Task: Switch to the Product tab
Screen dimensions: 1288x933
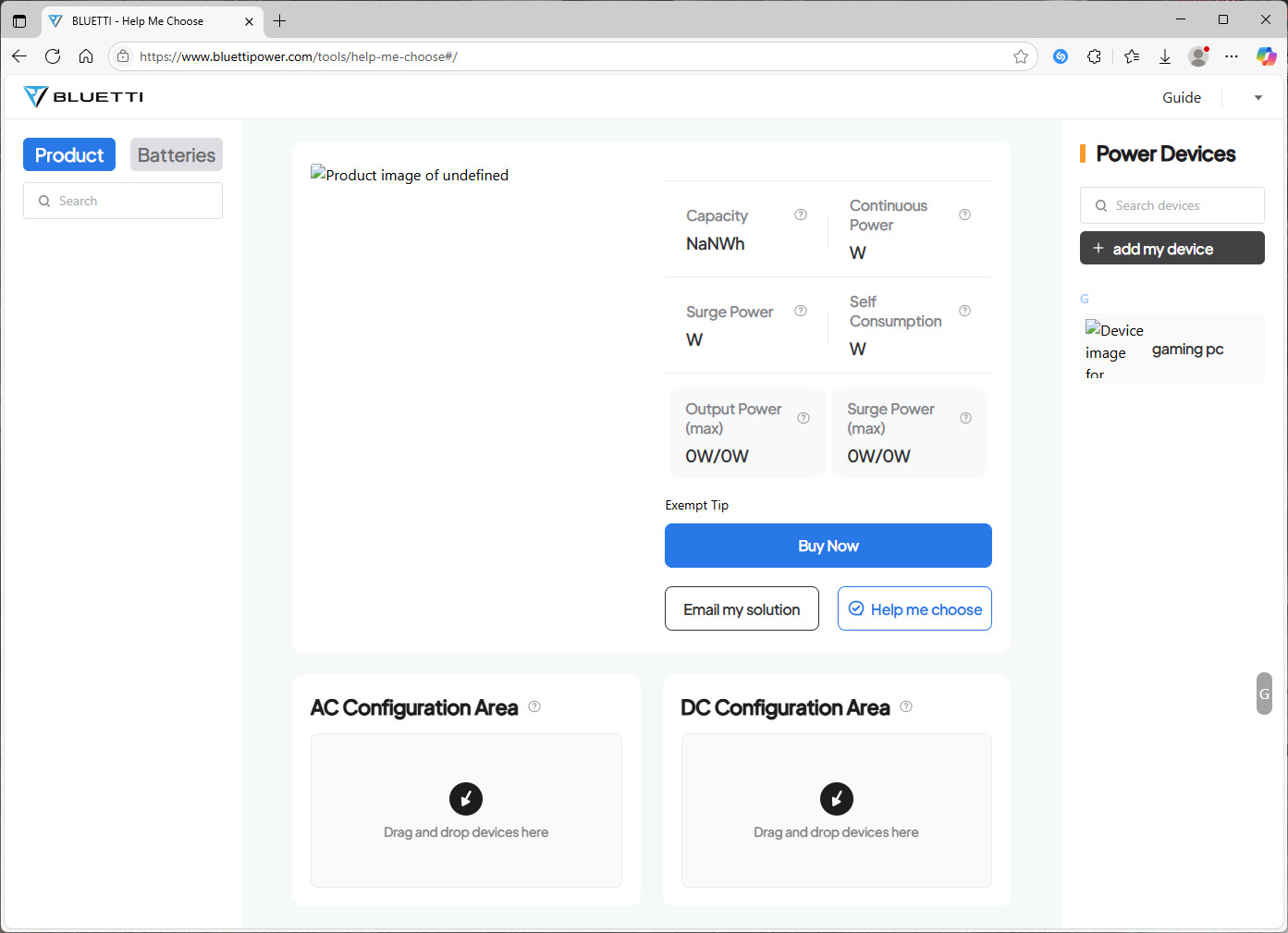Action: tap(69, 154)
